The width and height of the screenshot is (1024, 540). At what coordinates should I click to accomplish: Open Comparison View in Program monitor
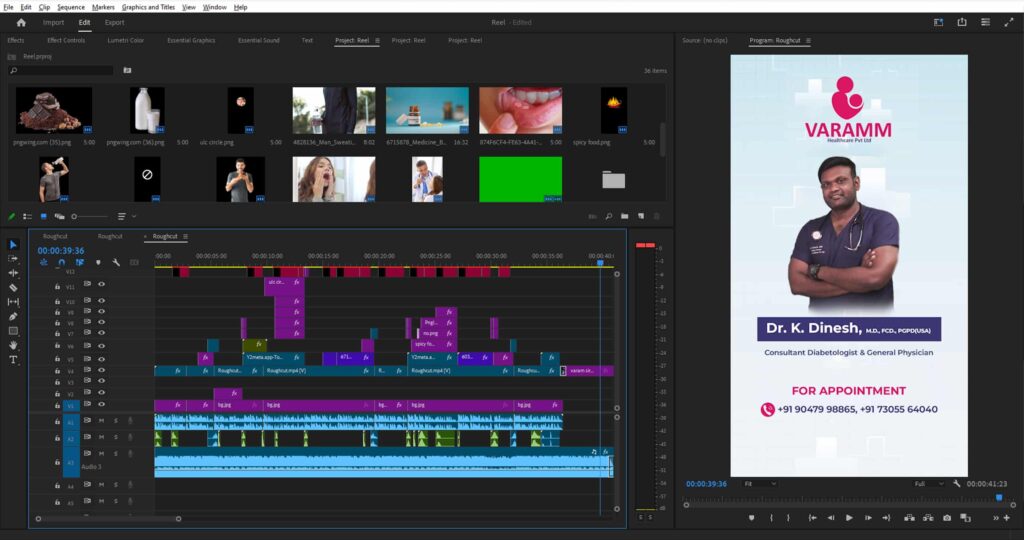pyautogui.click(x=965, y=518)
